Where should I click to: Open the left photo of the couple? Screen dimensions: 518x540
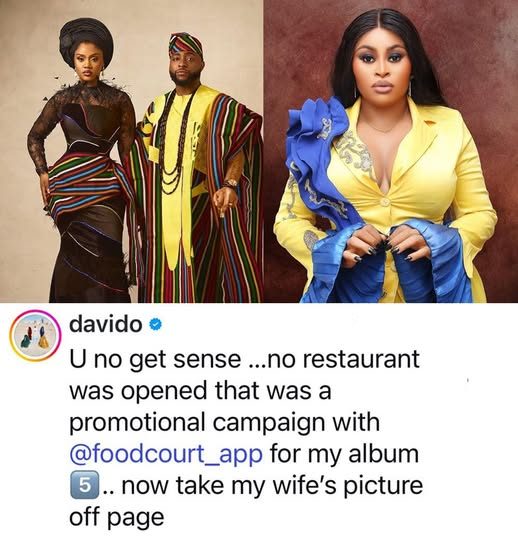tap(132, 152)
